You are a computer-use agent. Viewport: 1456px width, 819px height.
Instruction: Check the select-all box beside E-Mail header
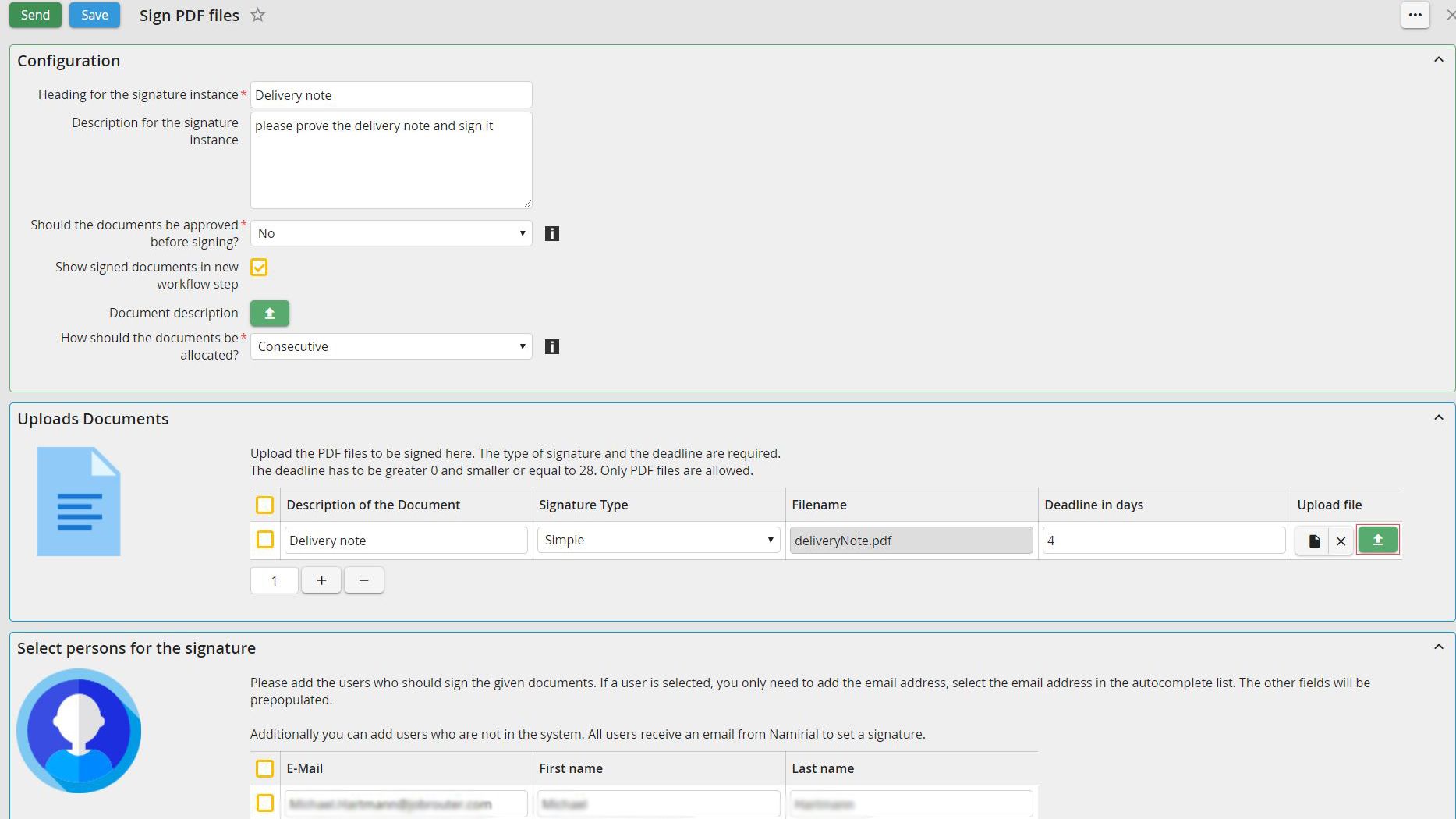(265, 768)
